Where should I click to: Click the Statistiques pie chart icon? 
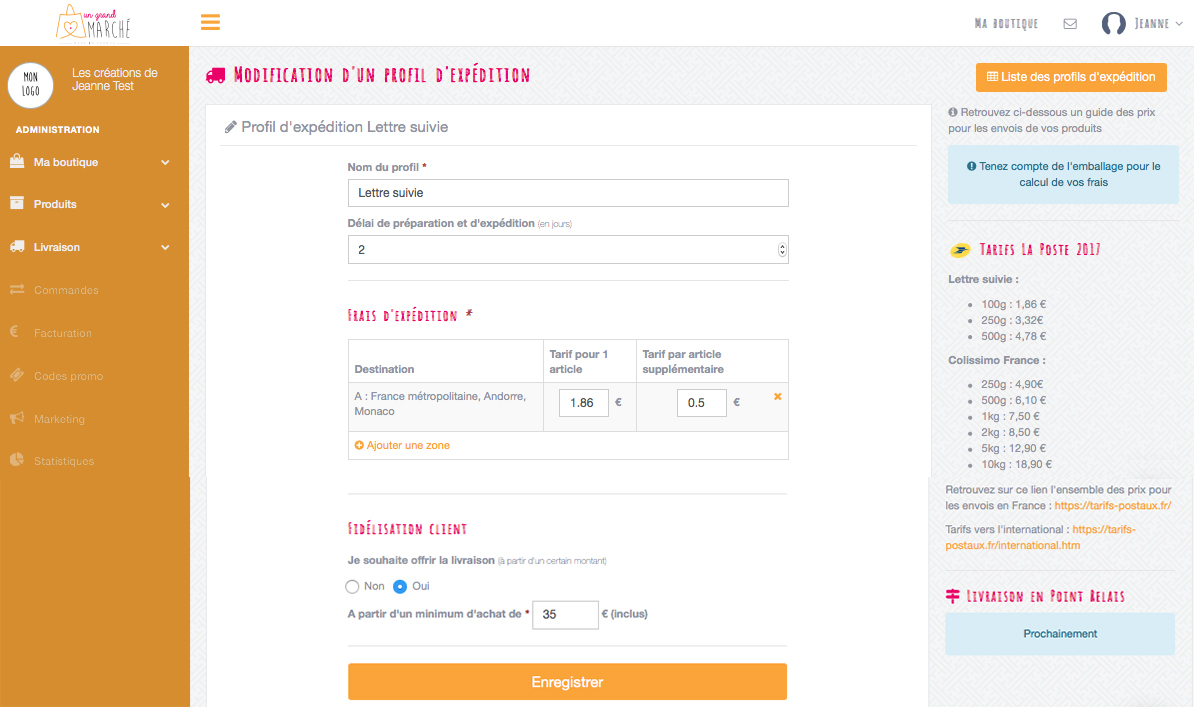pos(17,460)
